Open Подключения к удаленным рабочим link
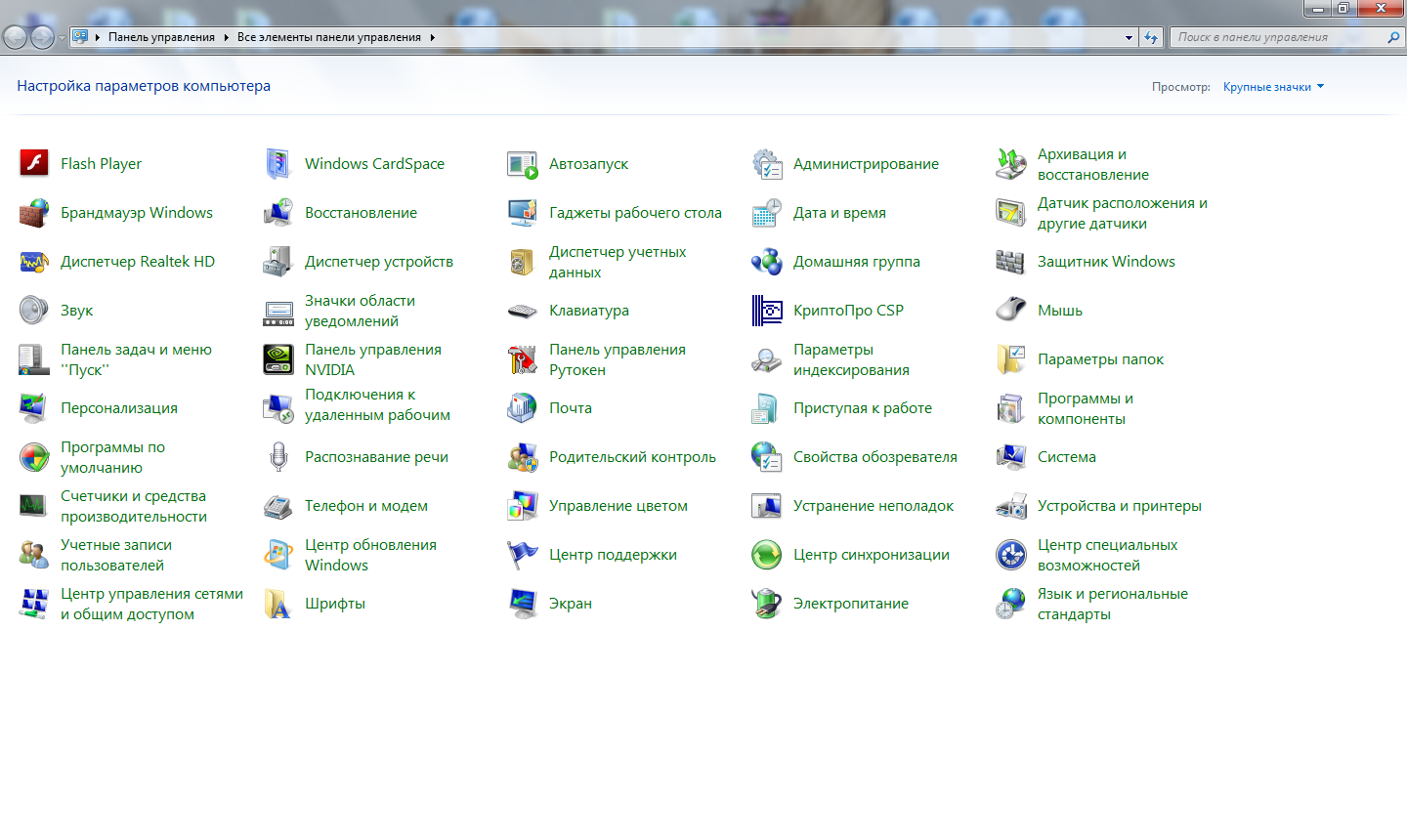 point(377,404)
